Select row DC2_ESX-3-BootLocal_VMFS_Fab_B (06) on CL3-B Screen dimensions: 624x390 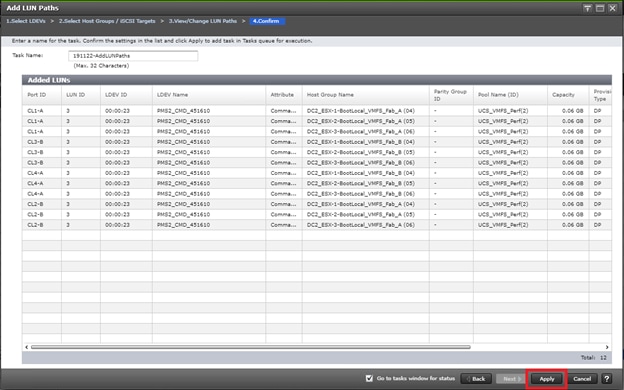click(317, 162)
